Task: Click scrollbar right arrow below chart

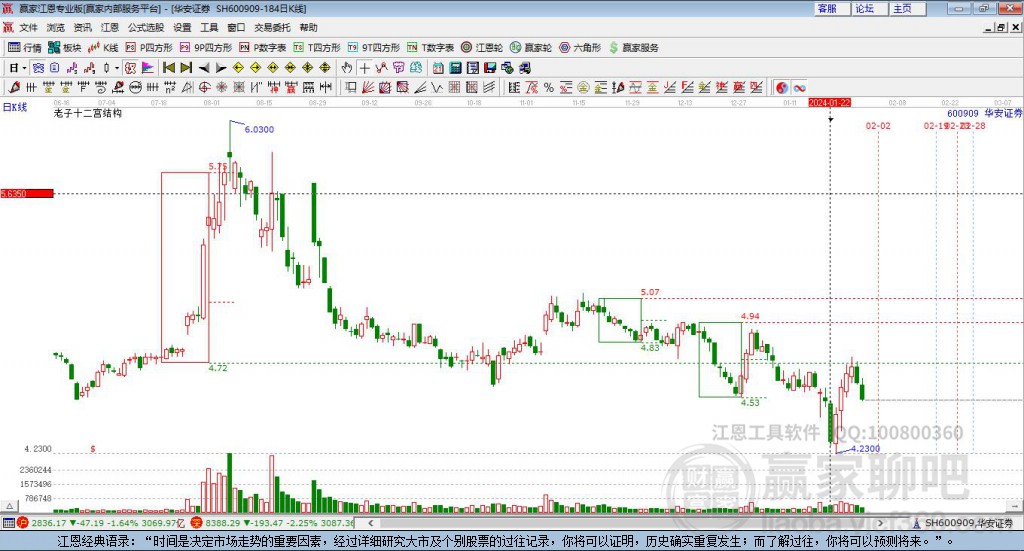Action: click(880, 523)
